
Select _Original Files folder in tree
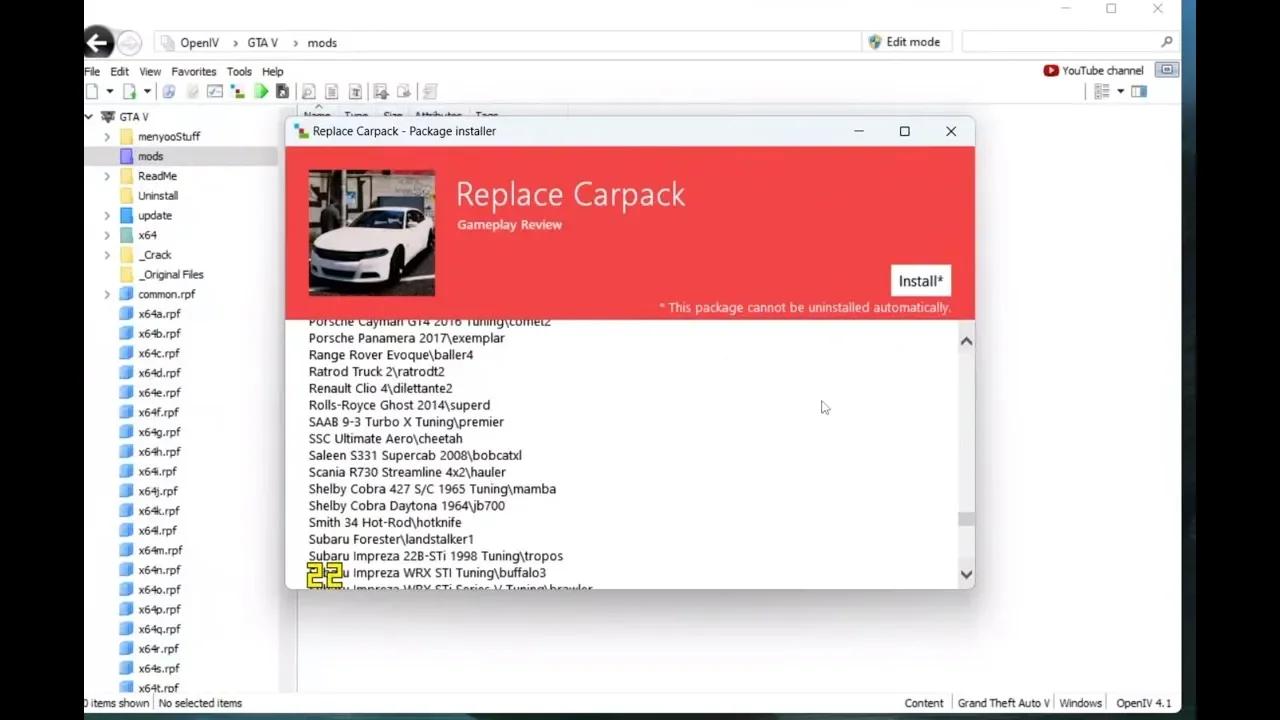tap(171, 274)
